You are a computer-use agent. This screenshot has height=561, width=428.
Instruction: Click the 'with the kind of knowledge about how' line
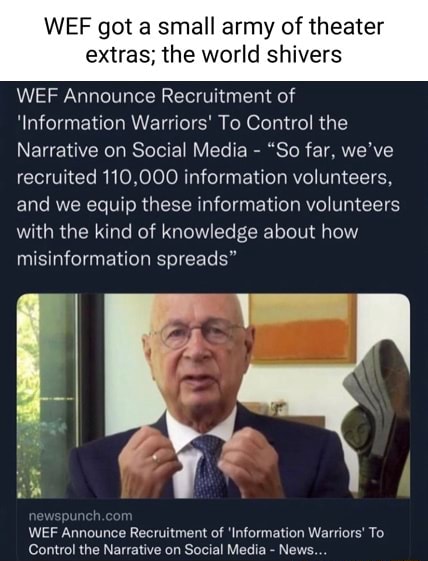pyautogui.click(x=187, y=232)
